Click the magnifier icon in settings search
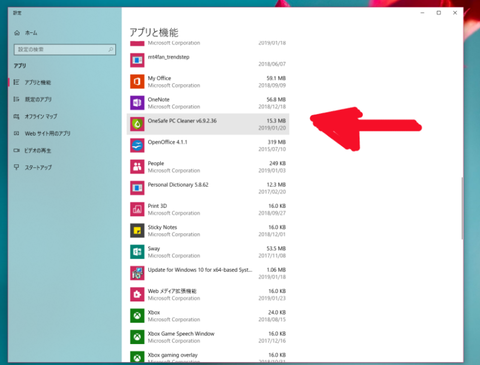Screen dimensions: 480x365 [x=111, y=49]
